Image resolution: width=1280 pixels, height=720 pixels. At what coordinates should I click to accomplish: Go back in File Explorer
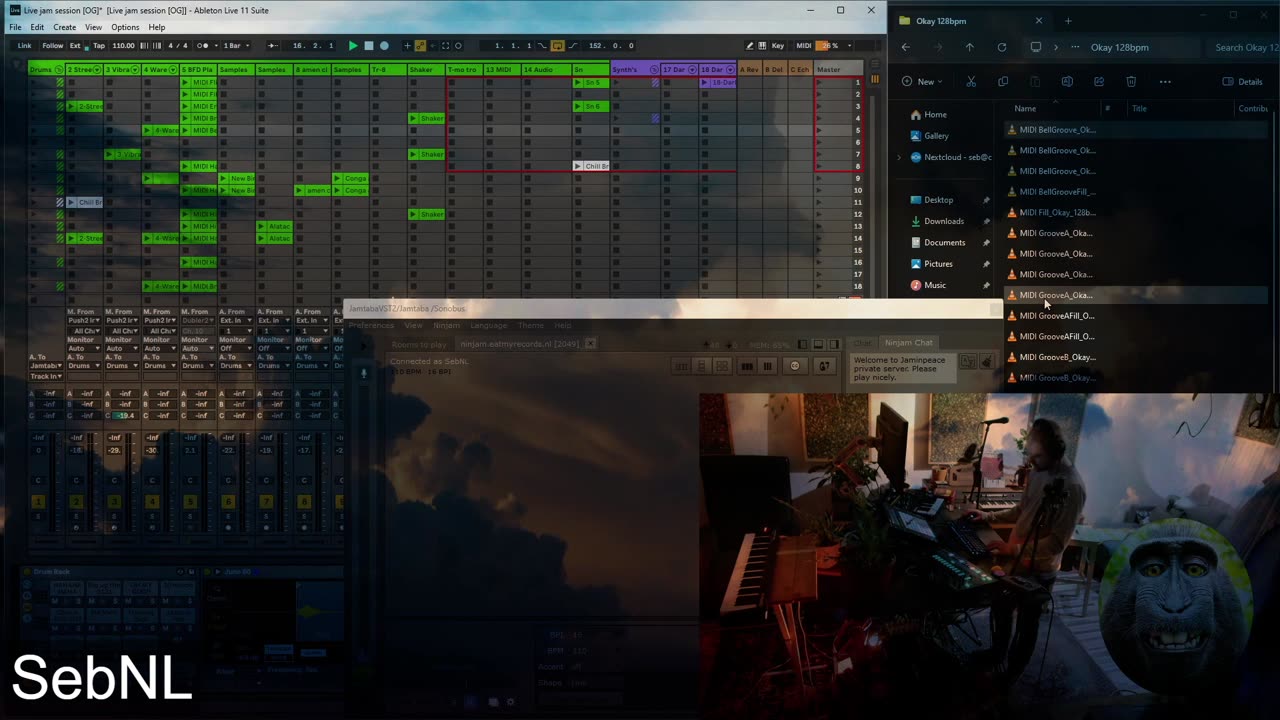pos(906,47)
